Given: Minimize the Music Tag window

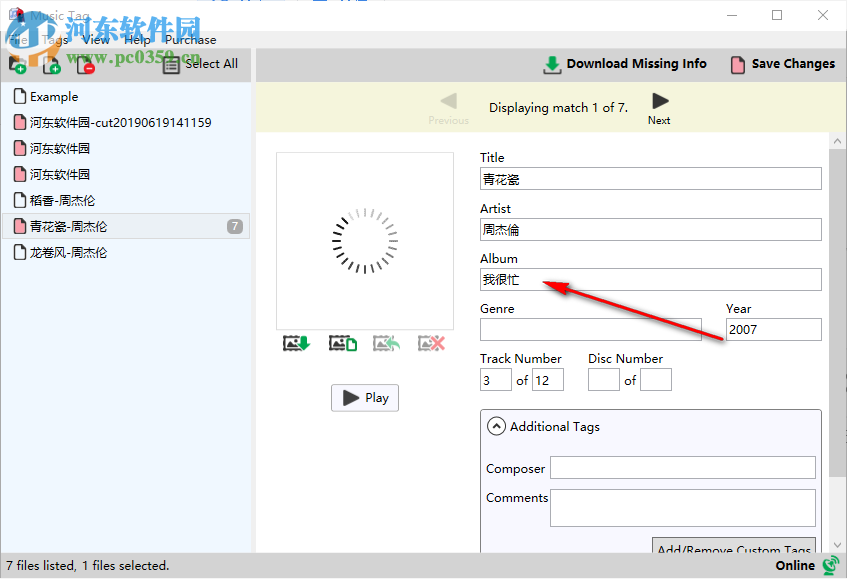Looking at the screenshot, I should pos(732,15).
